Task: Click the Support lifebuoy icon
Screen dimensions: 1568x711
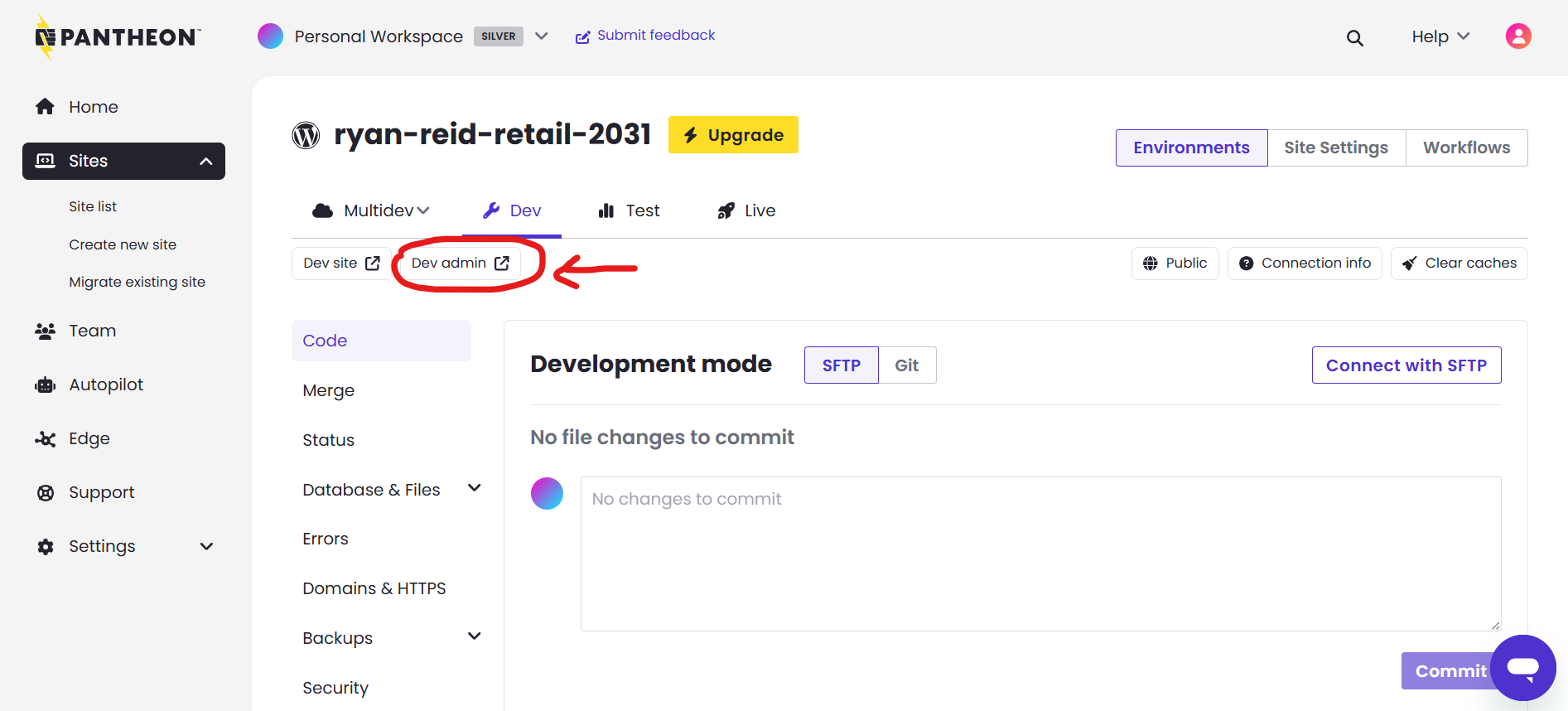Action: 46,493
